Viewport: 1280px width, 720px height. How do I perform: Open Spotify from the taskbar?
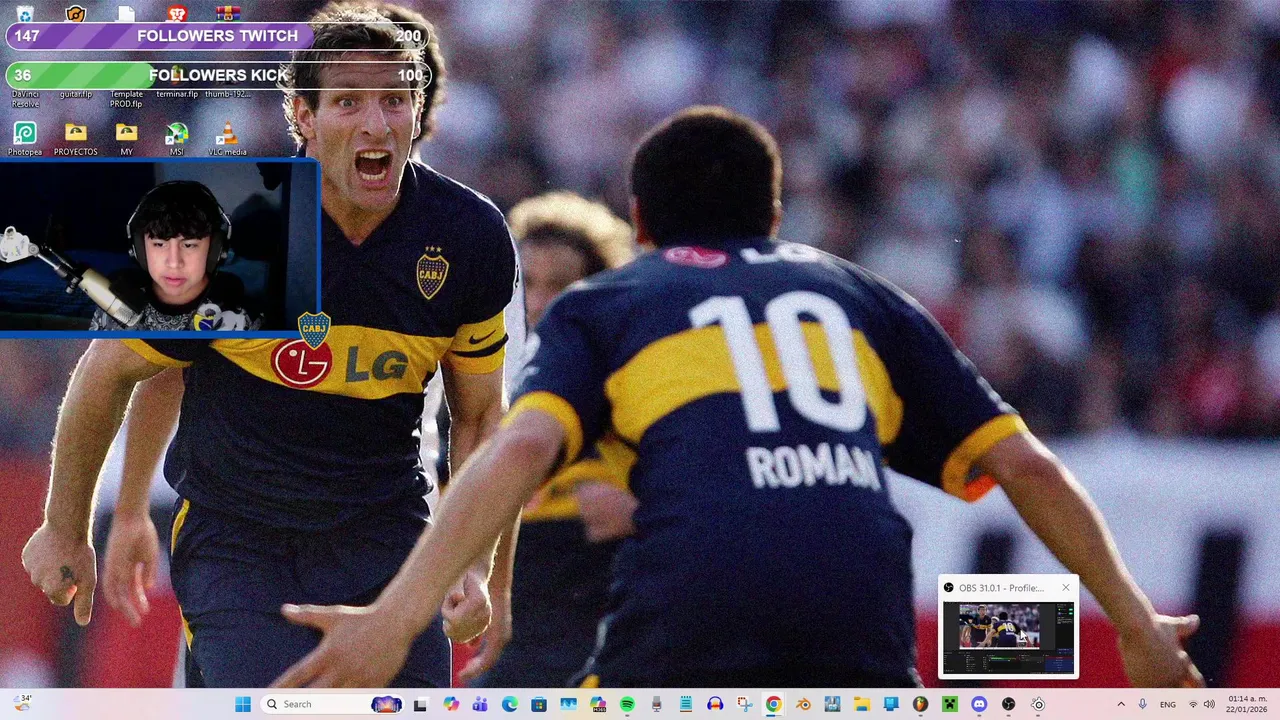click(x=627, y=704)
